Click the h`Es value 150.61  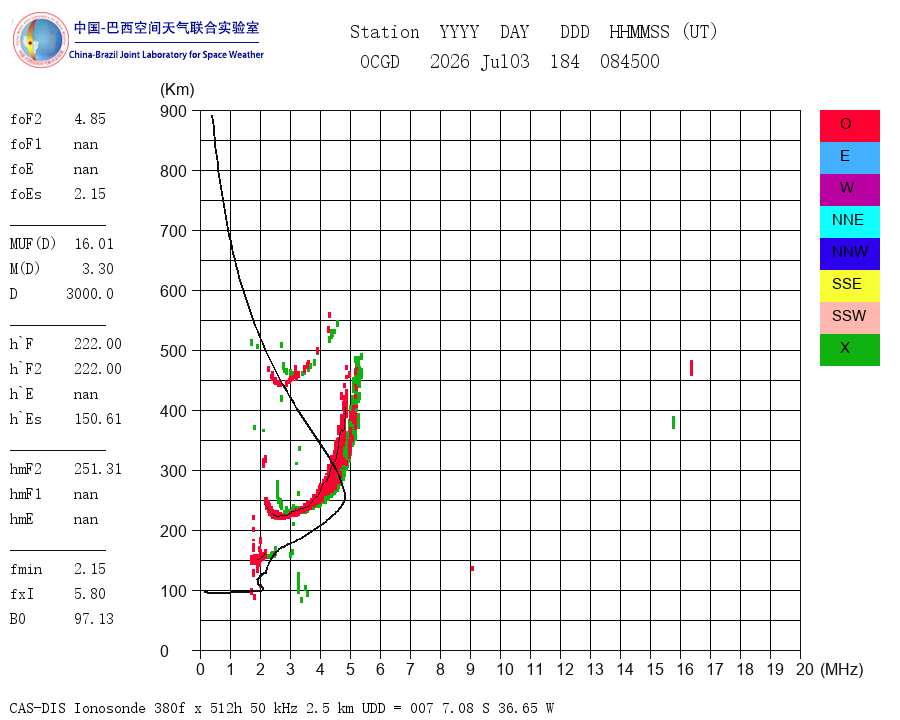click(98, 419)
